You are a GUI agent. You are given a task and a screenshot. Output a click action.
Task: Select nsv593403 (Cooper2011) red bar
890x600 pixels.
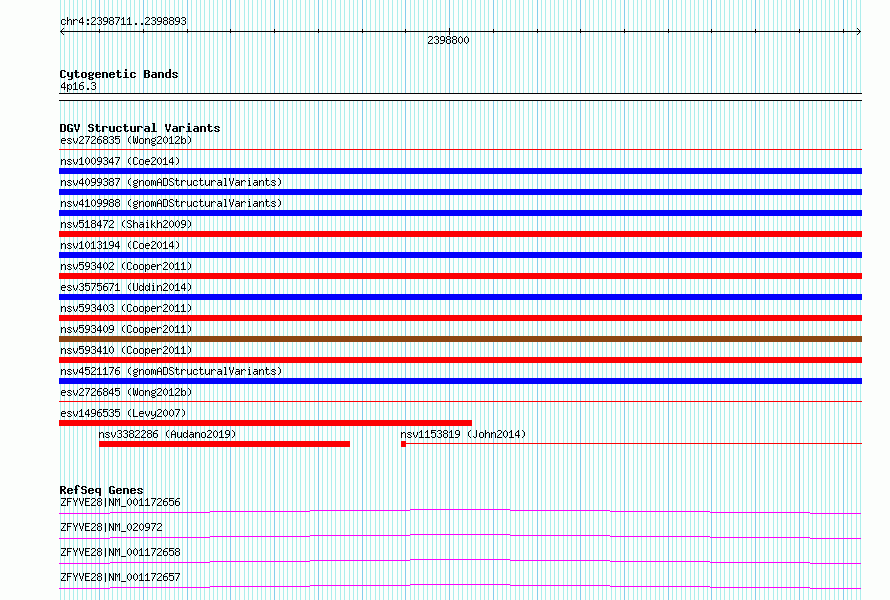[x=460, y=318]
